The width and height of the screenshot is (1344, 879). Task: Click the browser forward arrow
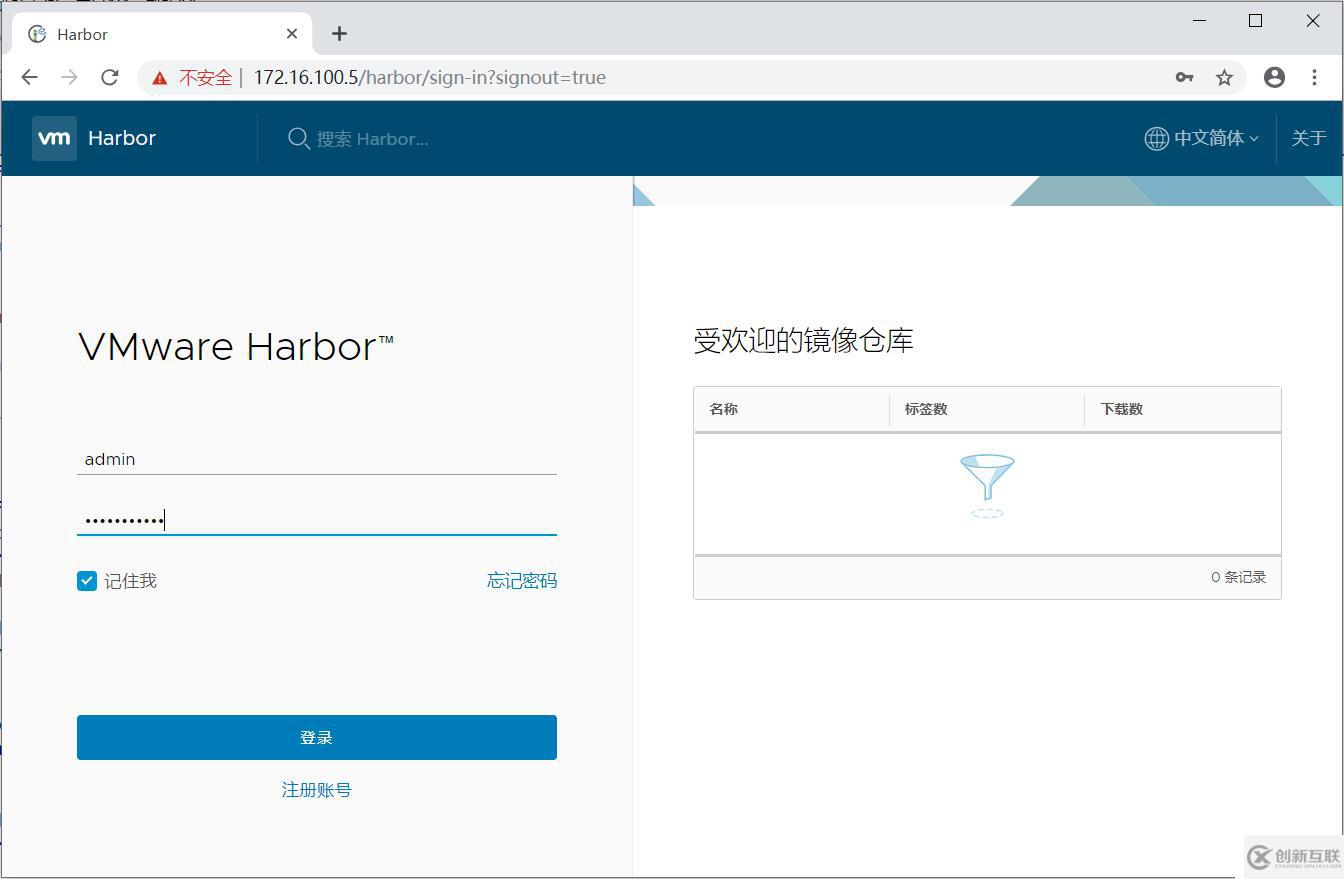70,77
